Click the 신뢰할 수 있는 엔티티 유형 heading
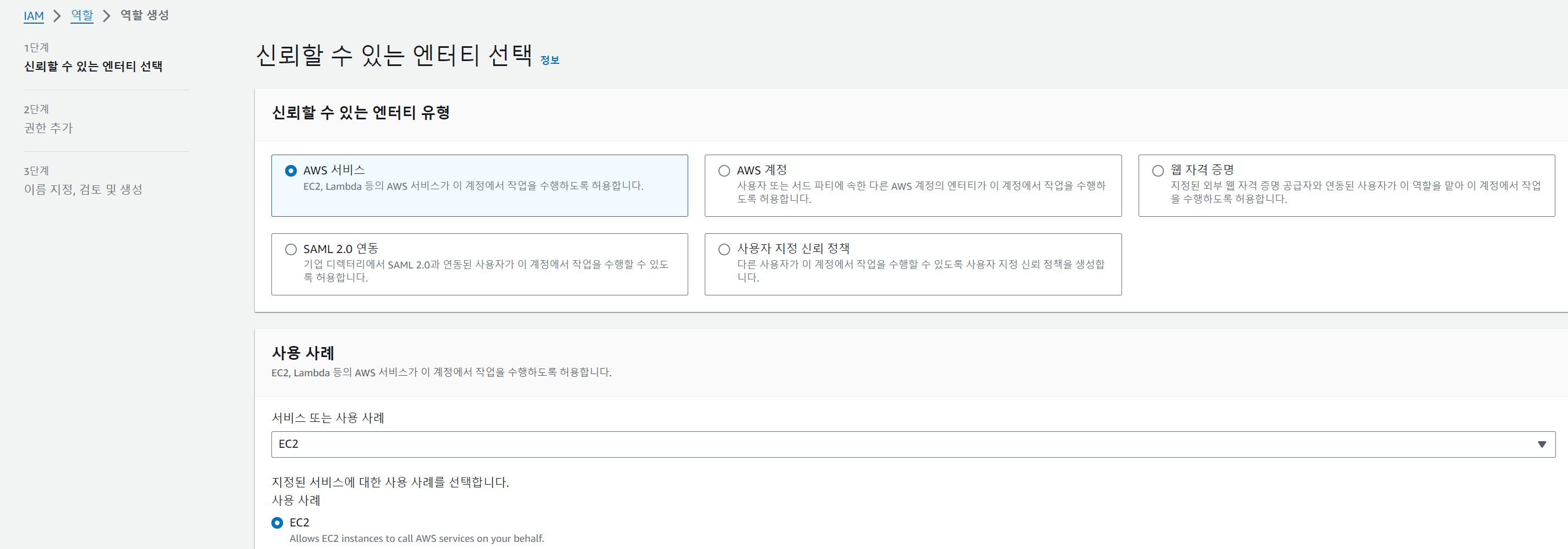This screenshot has width=1568, height=549. pyautogui.click(x=361, y=112)
